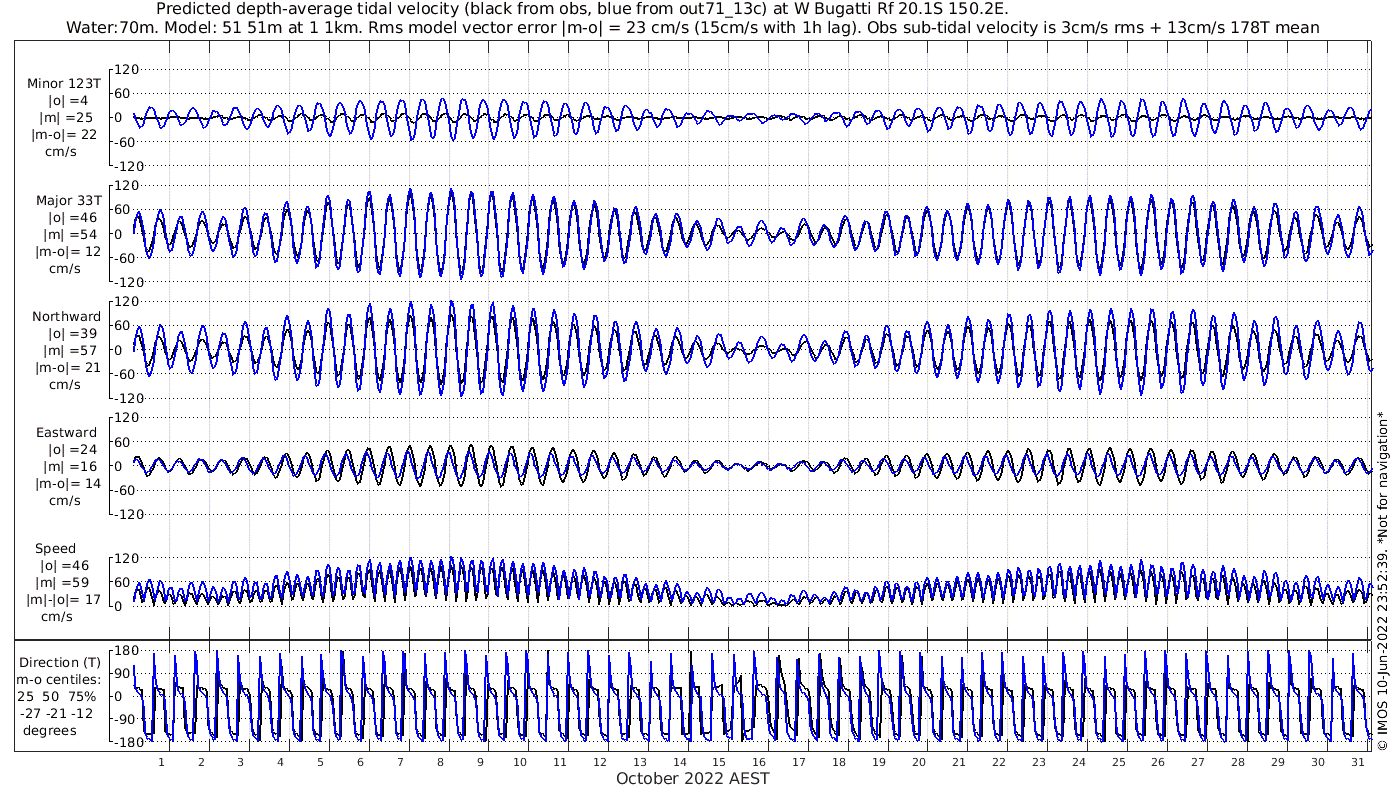Click the day '27' tick on x-axis
The height and width of the screenshot is (800, 1400).
tap(1198, 762)
